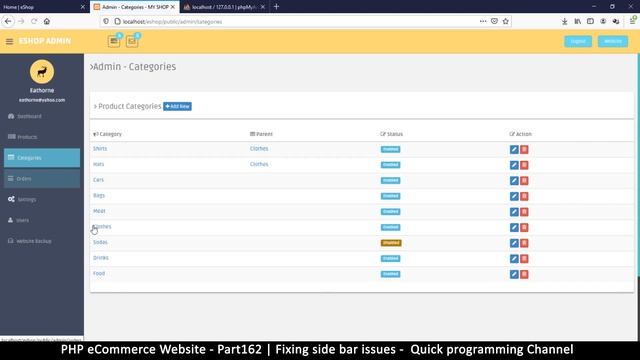
Task: Edit the Sodas category
Action: 514,243
